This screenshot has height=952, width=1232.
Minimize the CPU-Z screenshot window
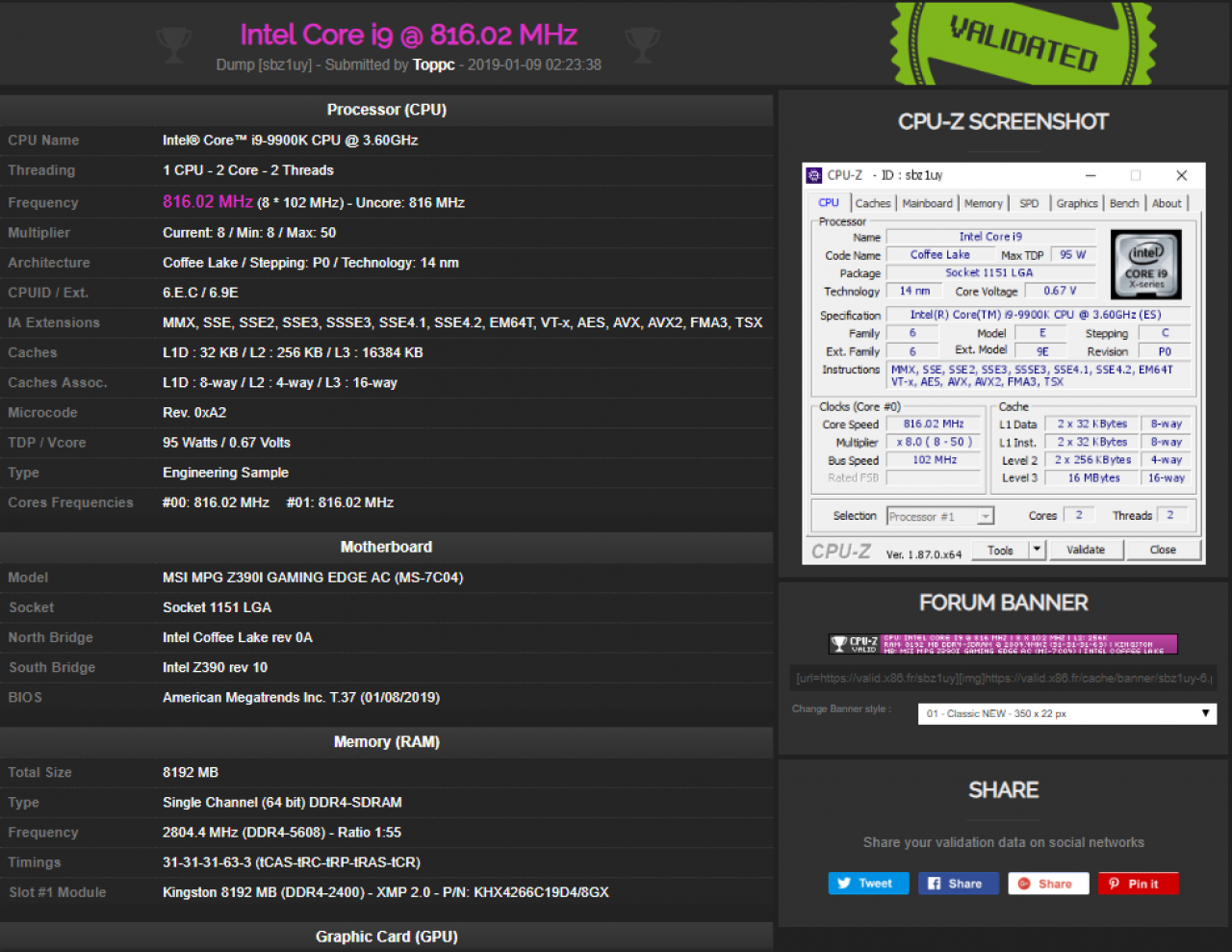(1091, 175)
